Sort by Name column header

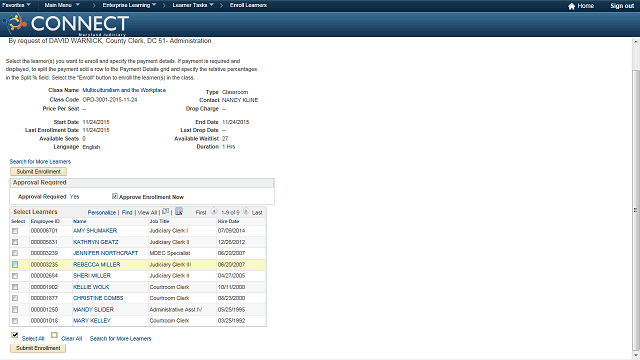(x=80, y=222)
